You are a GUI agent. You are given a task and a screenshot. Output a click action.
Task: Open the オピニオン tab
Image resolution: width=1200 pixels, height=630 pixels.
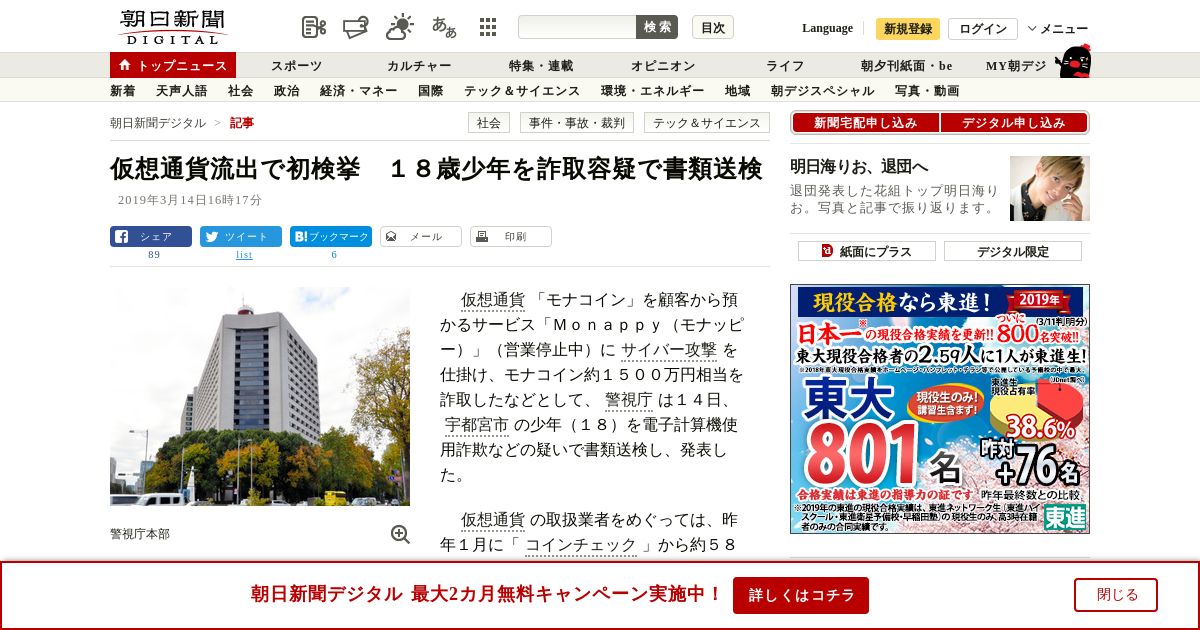[663, 66]
